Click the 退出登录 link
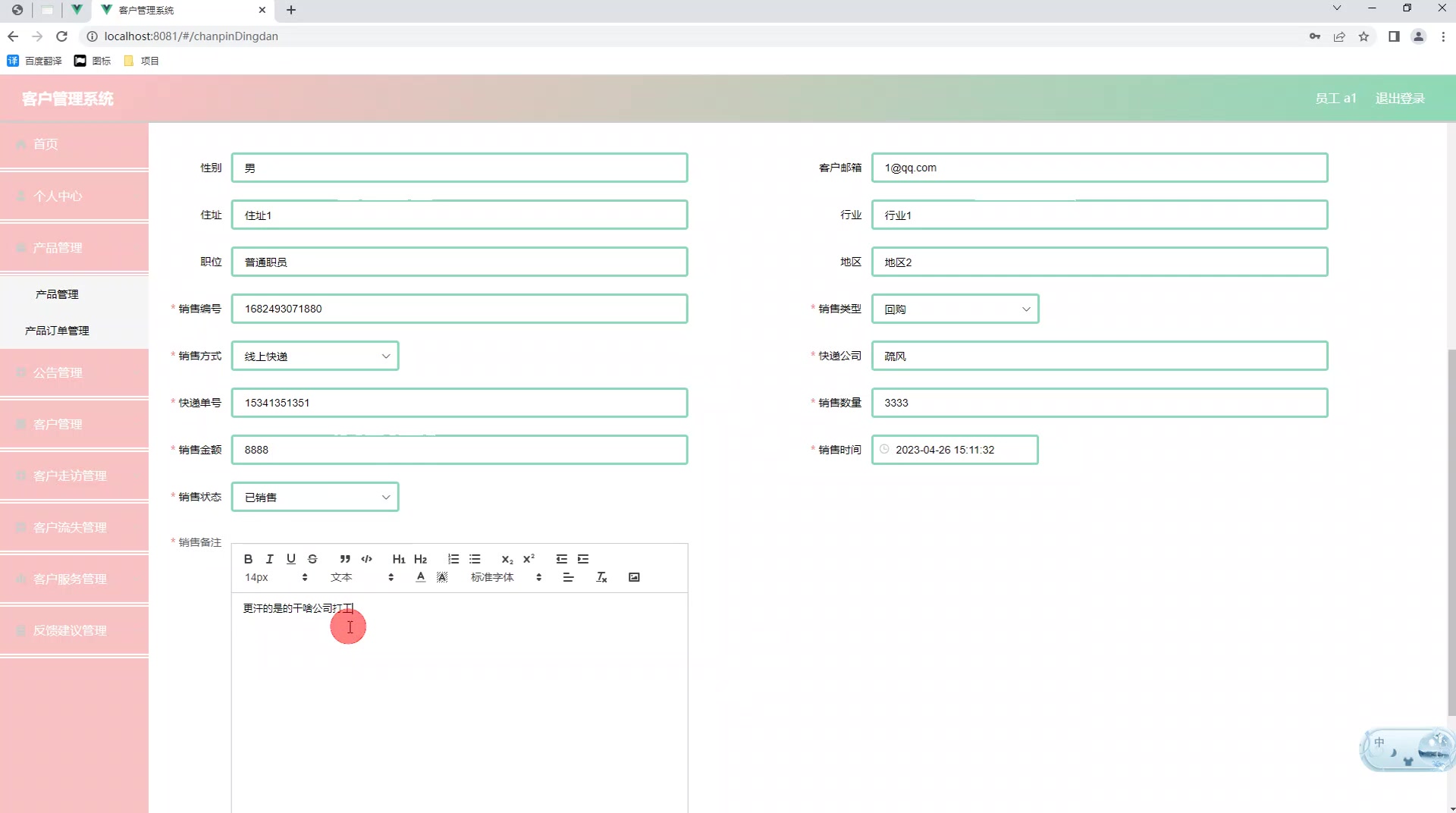1456x813 pixels. tap(1400, 98)
